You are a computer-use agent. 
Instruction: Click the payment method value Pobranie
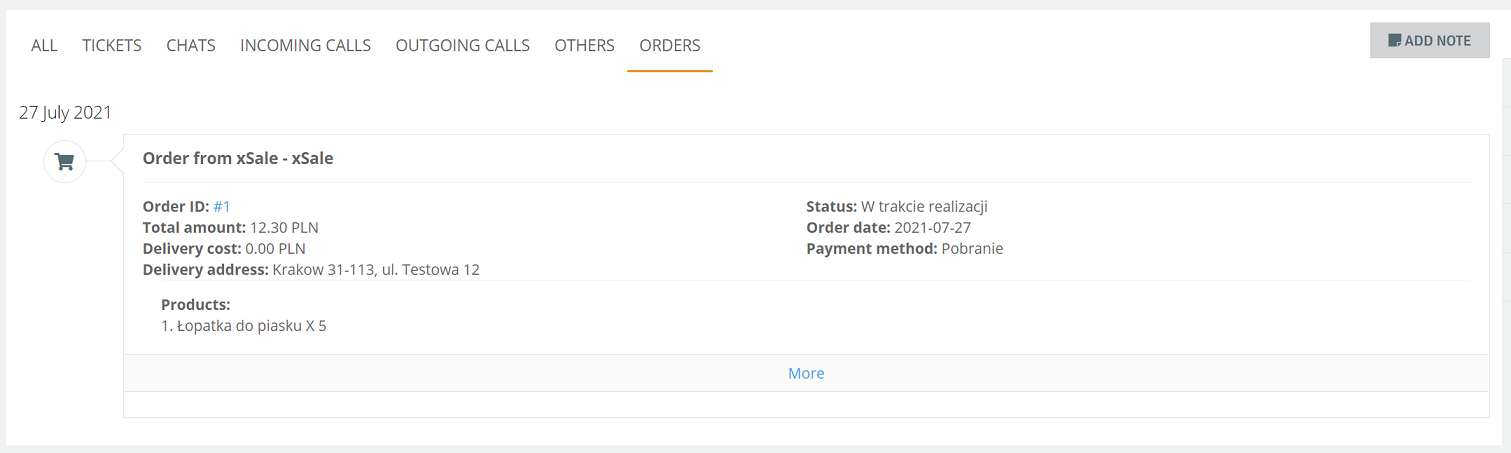[x=972, y=249]
